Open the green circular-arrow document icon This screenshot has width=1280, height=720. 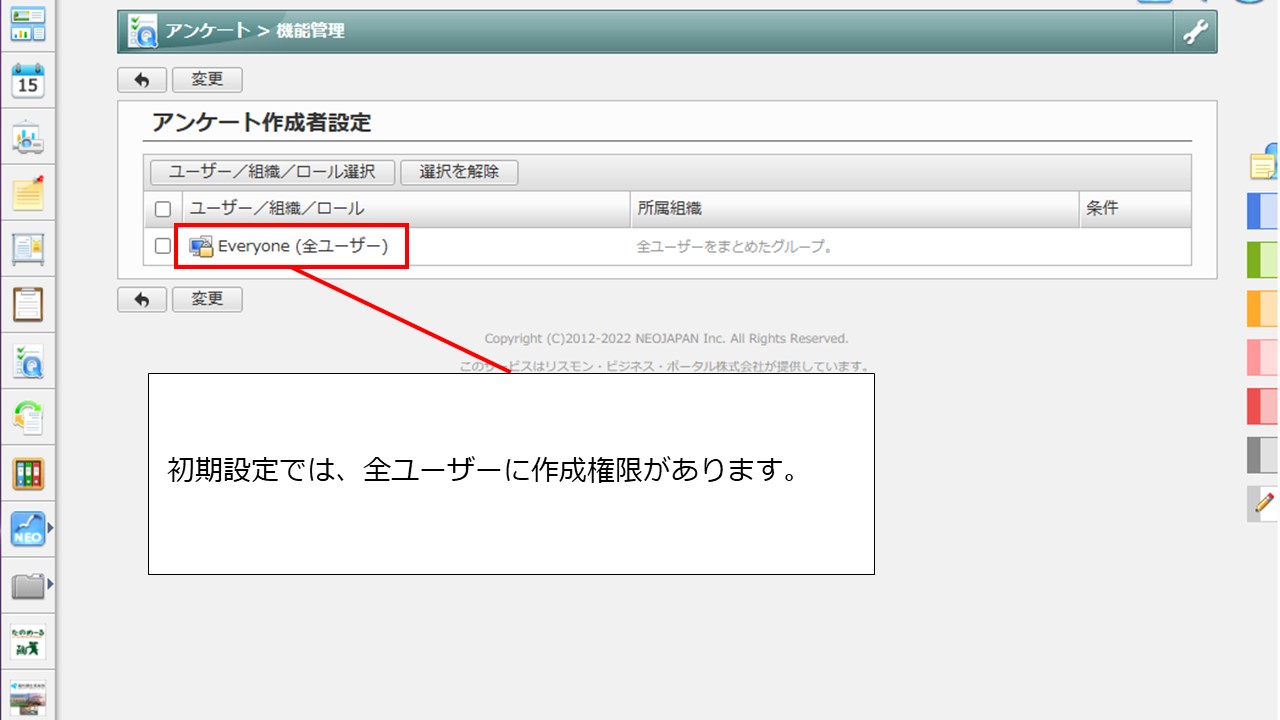28,417
